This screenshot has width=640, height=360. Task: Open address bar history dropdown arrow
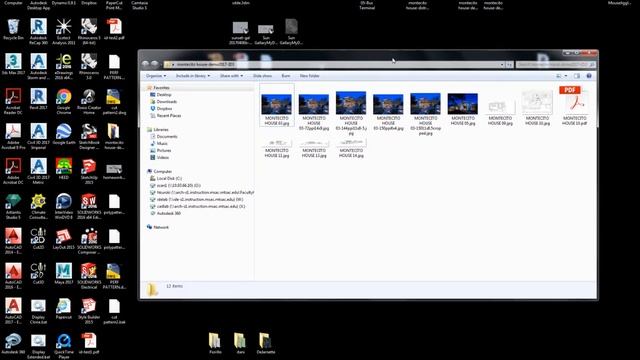pos(502,64)
